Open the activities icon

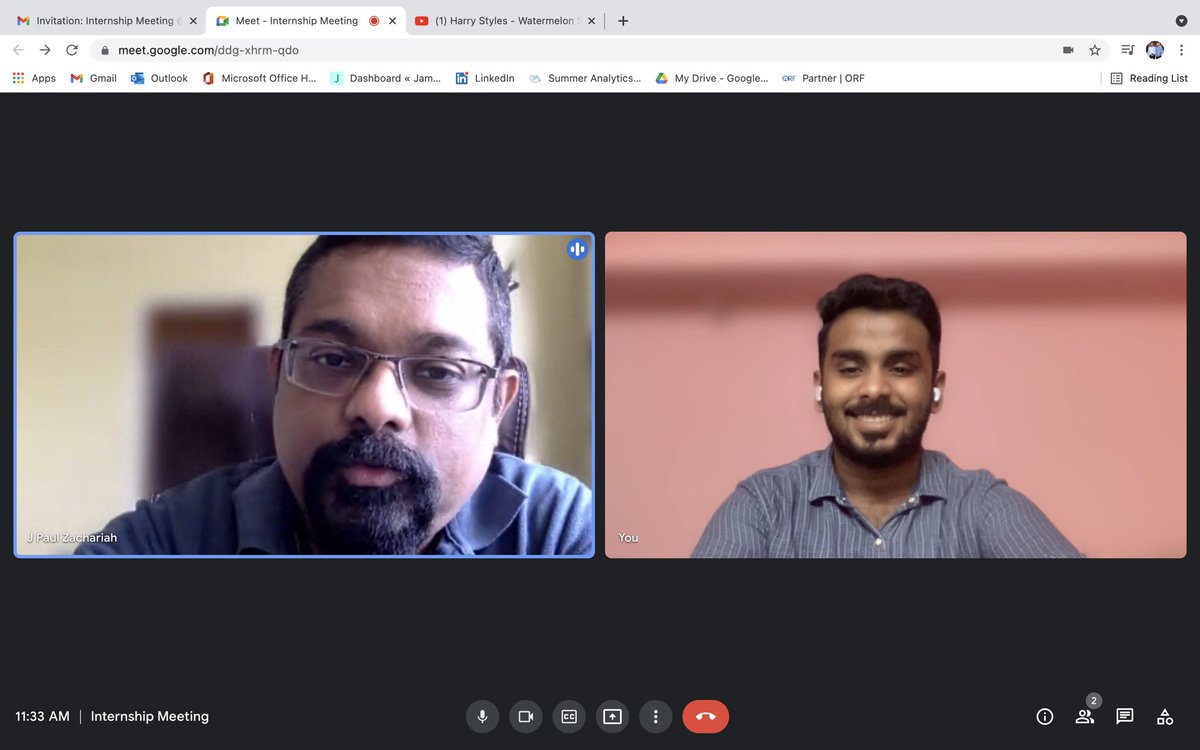click(x=1164, y=716)
